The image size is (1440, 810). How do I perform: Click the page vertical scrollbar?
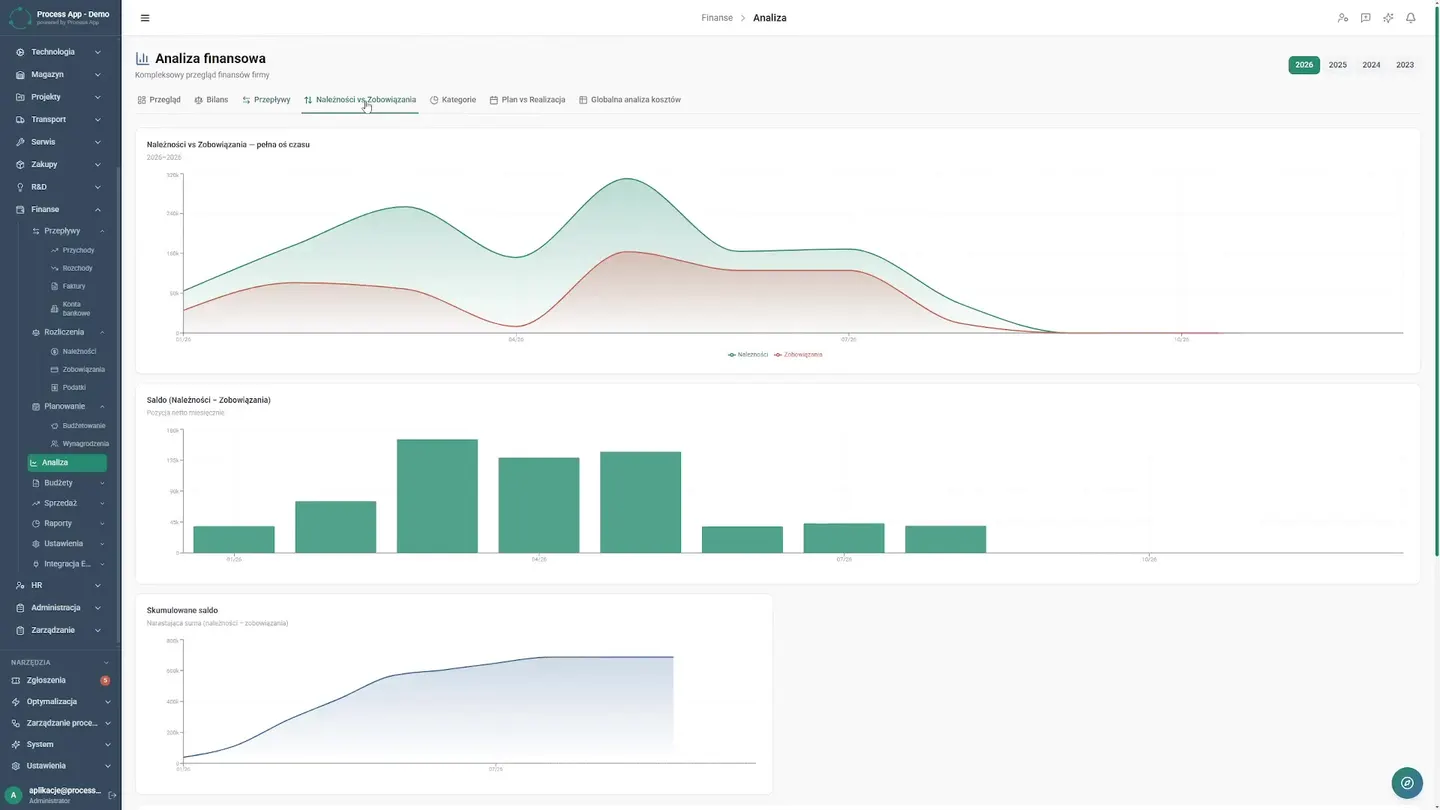coord(1437,280)
